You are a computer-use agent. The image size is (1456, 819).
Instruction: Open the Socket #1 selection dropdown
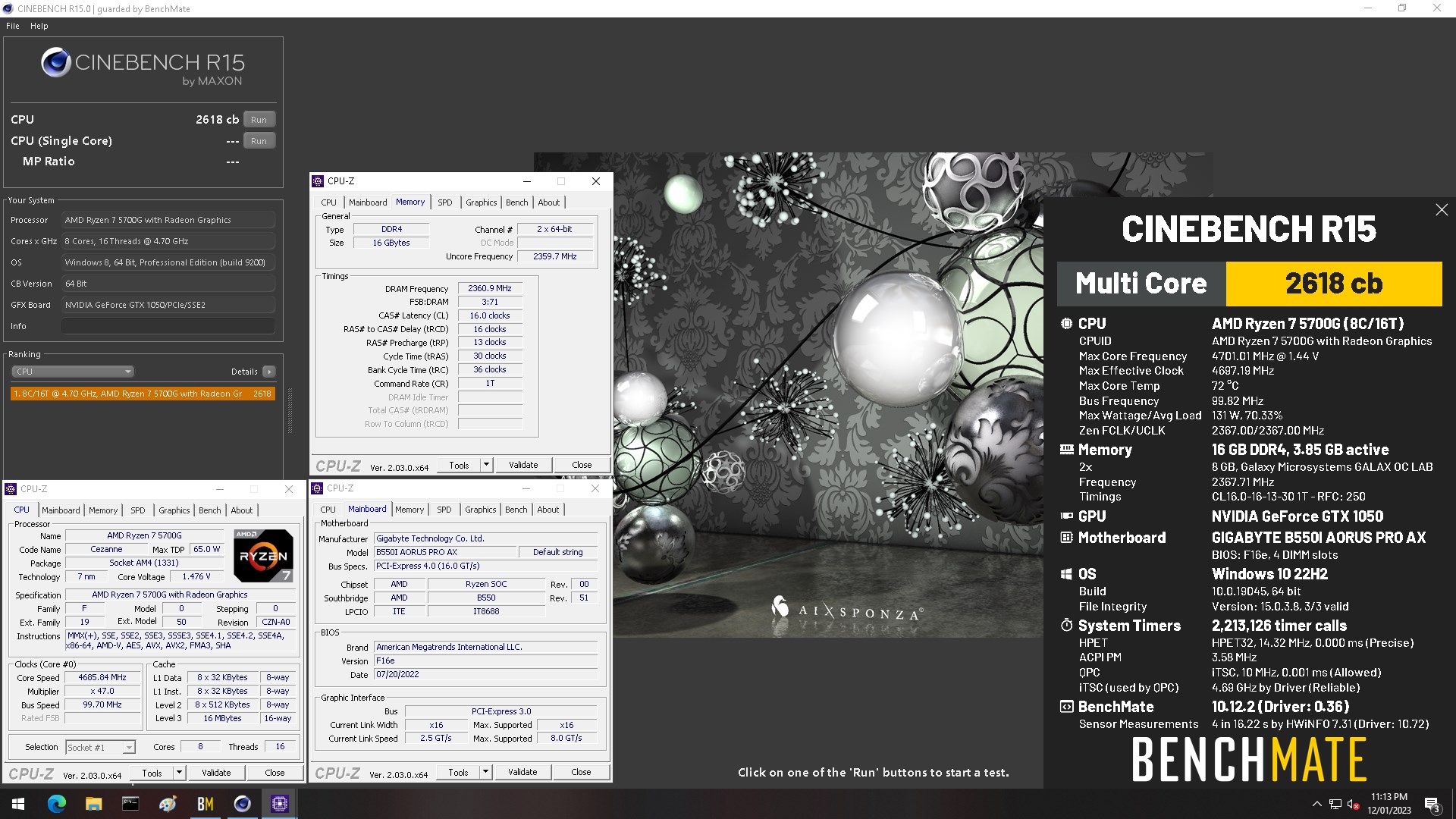(100, 748)
